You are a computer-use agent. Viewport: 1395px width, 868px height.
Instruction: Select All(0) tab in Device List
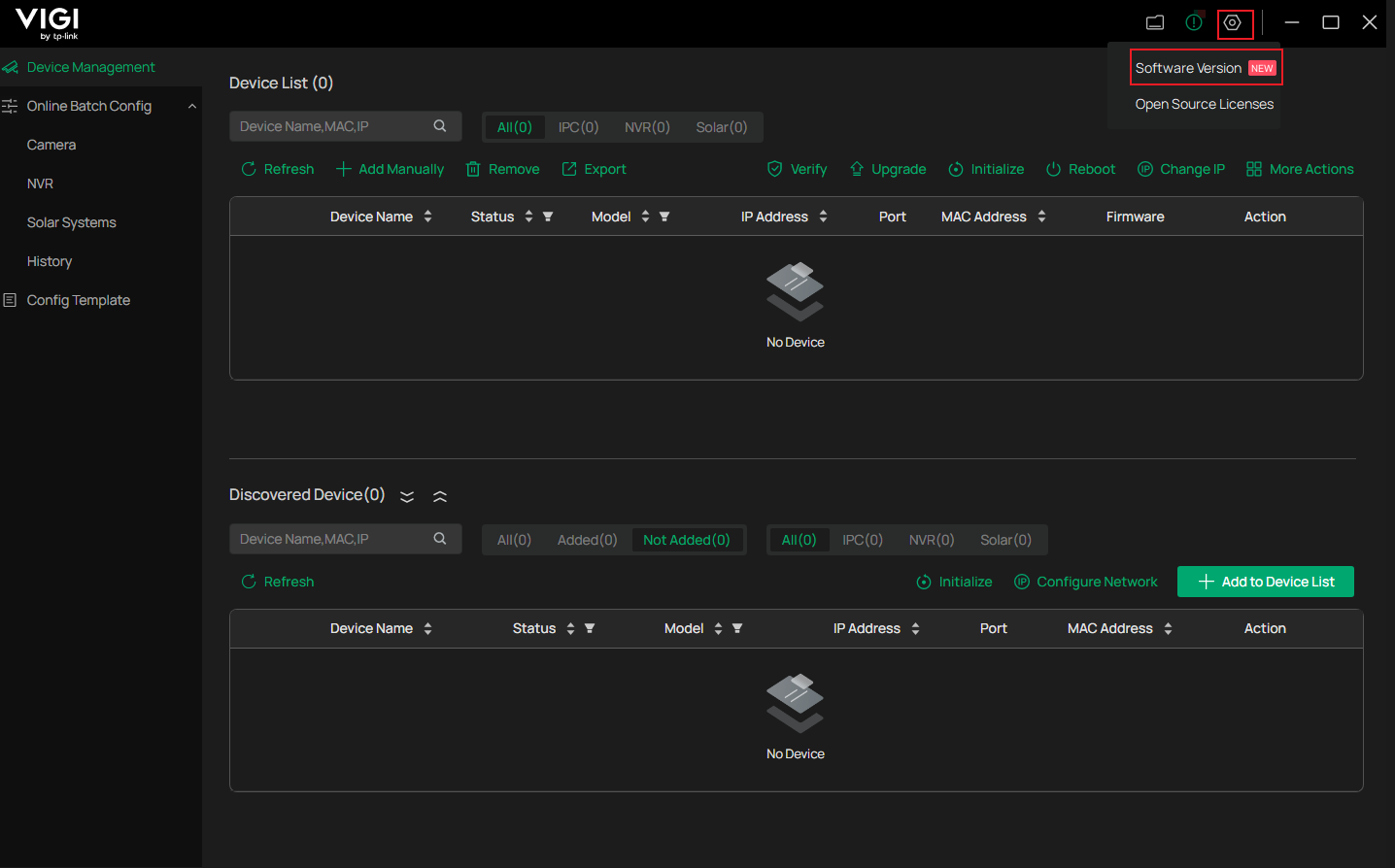click(x=515, y=127)
